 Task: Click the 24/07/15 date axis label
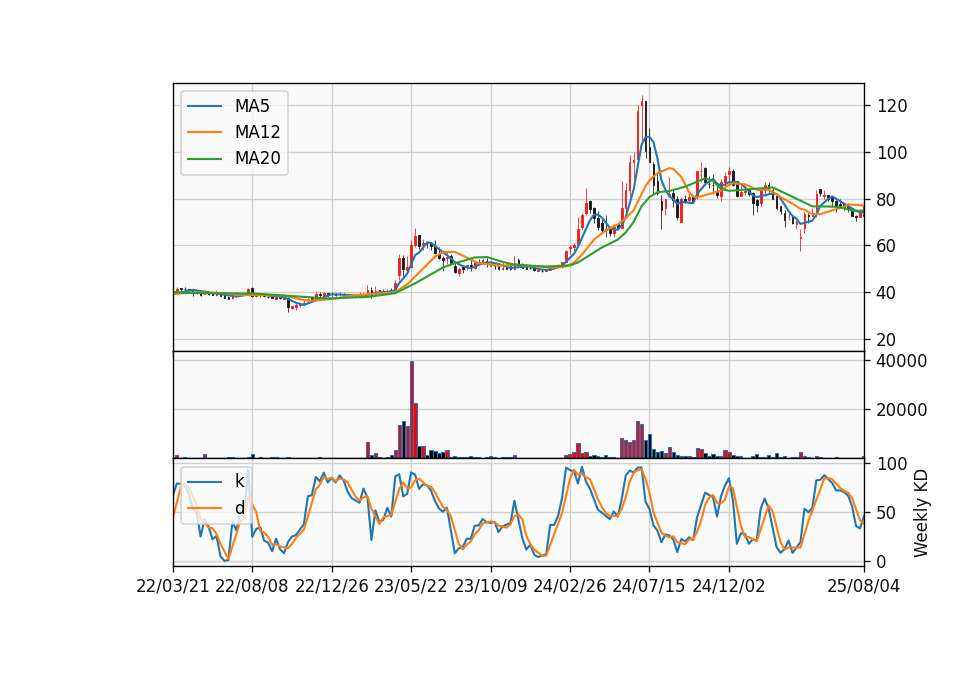[648, 586]
